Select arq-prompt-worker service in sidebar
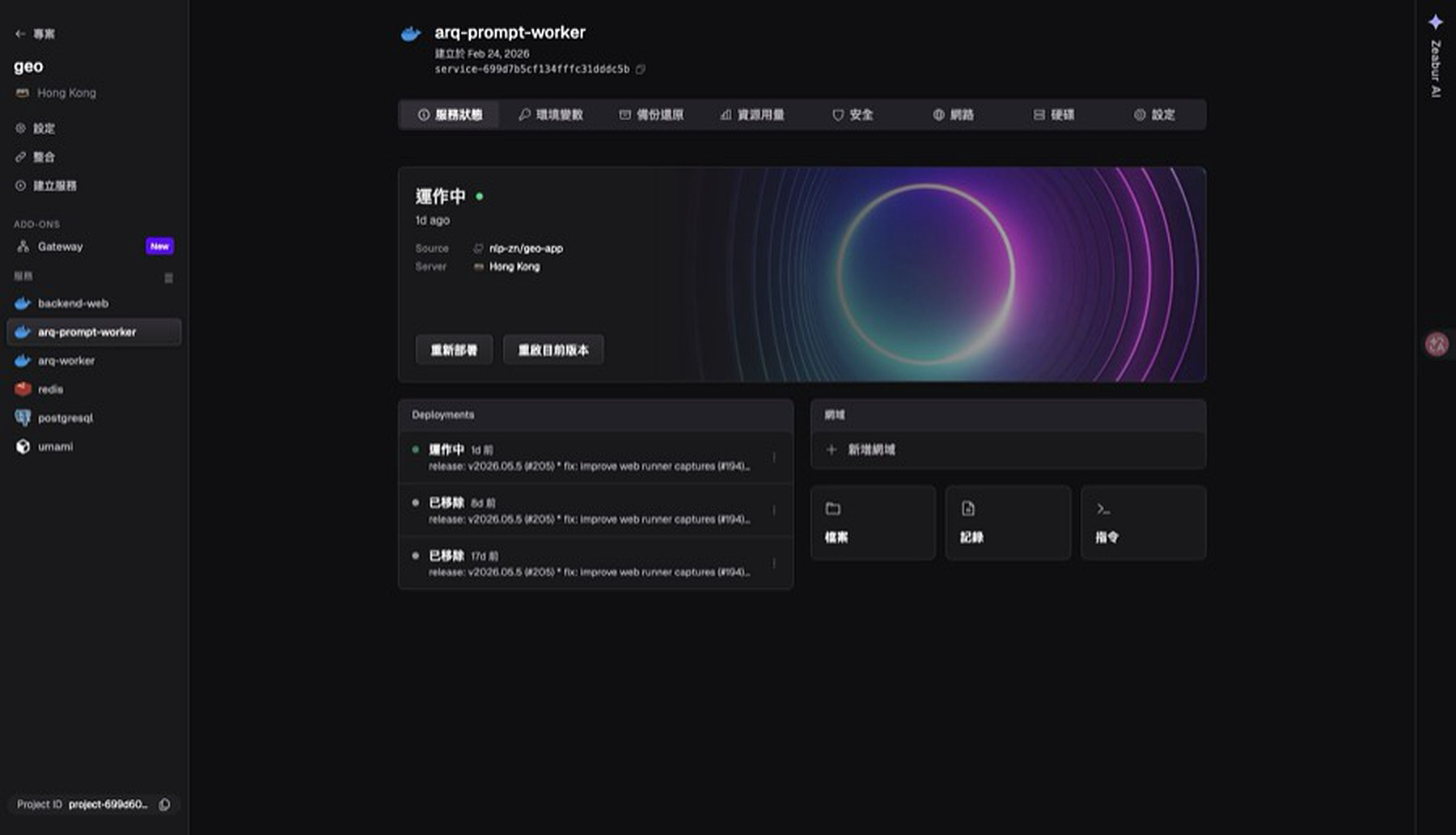Image resolution: width=1456 pixels, height=835 pixels. pos(94,332)
